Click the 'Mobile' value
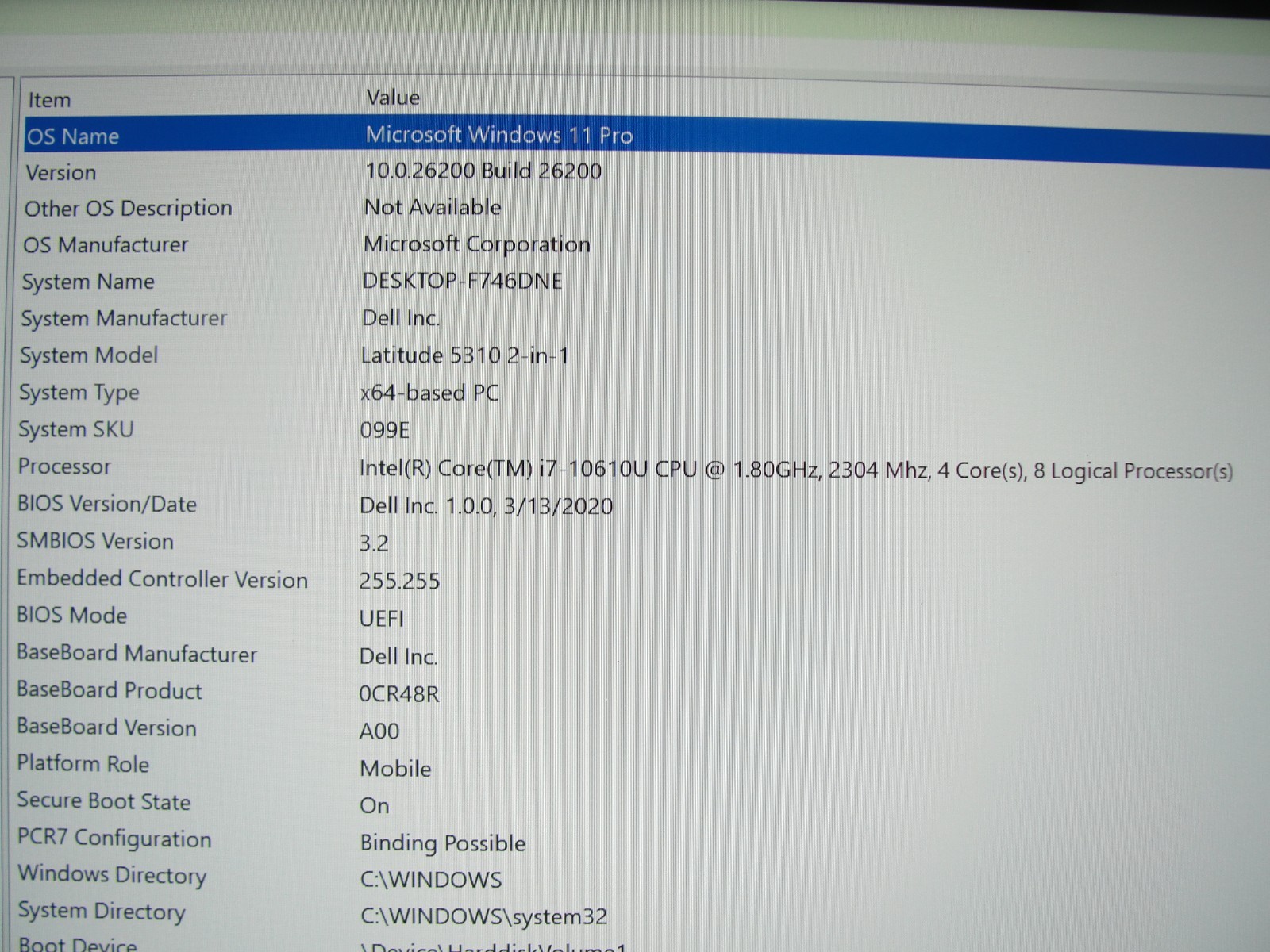This screenshot has height=952, width=1270. point(396,769)
